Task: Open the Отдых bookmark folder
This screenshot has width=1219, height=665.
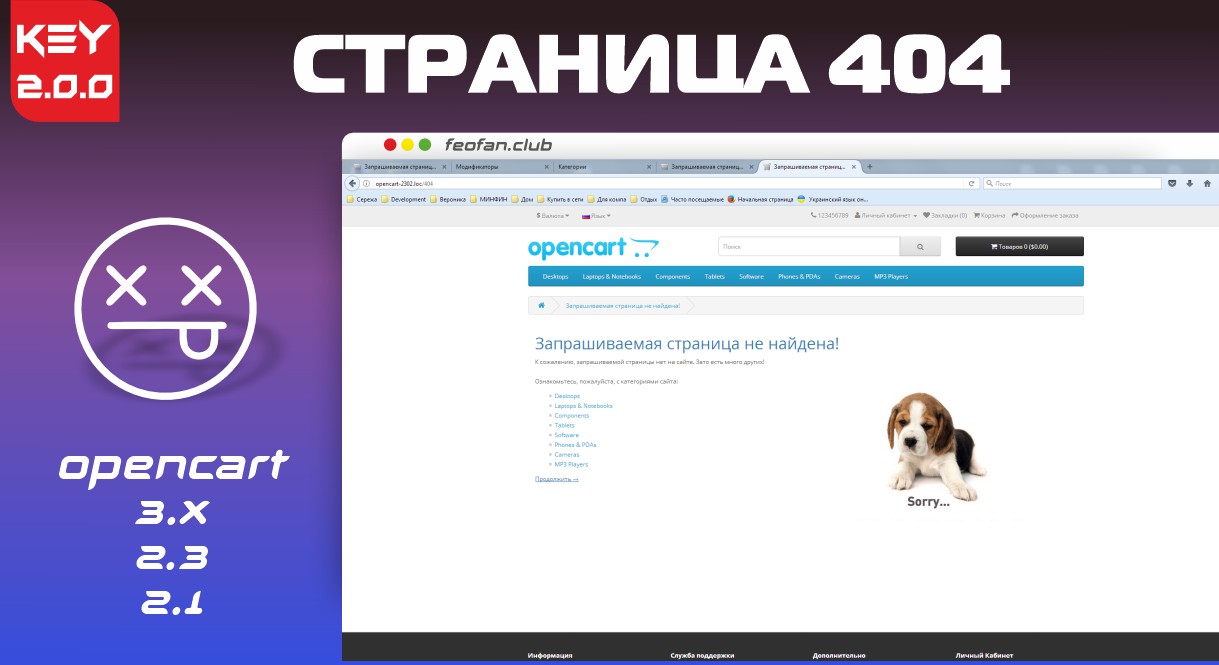Action: point(644,199)
